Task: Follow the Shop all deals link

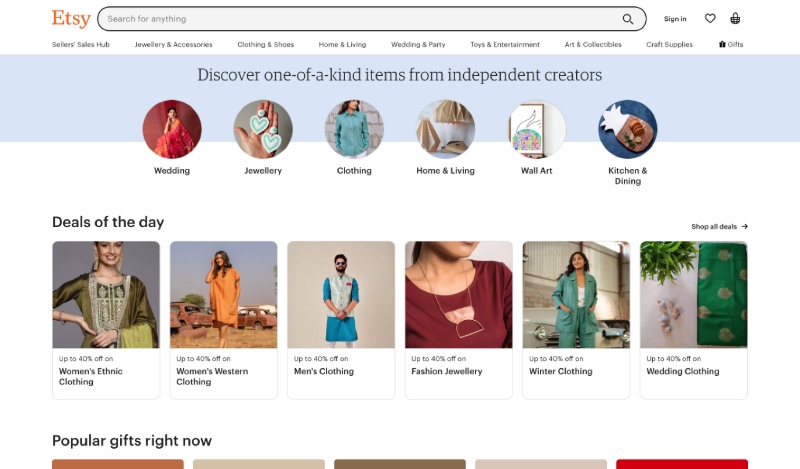Action: [719, 227]
